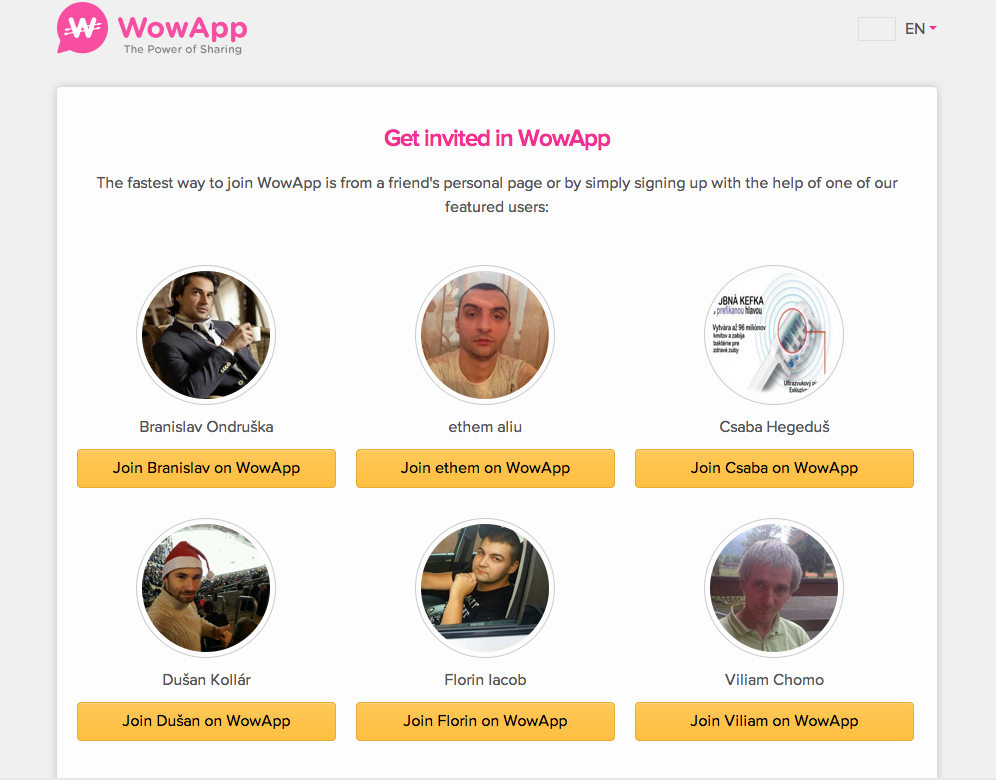Select Branislav Ondruška's profile photo
Screen dimensions: 996x780
(206, 335)
